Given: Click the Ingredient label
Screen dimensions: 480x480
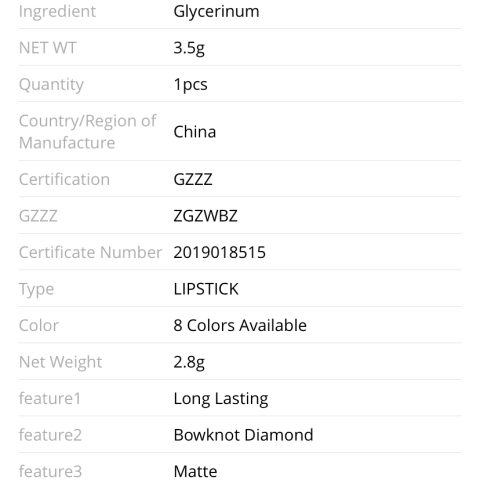Looking at the screenshot, I should (x=57, y=12).
